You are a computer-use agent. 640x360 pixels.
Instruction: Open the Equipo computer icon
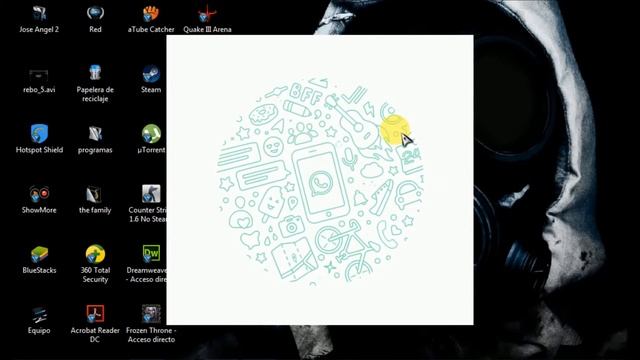(x=39, y=315)
